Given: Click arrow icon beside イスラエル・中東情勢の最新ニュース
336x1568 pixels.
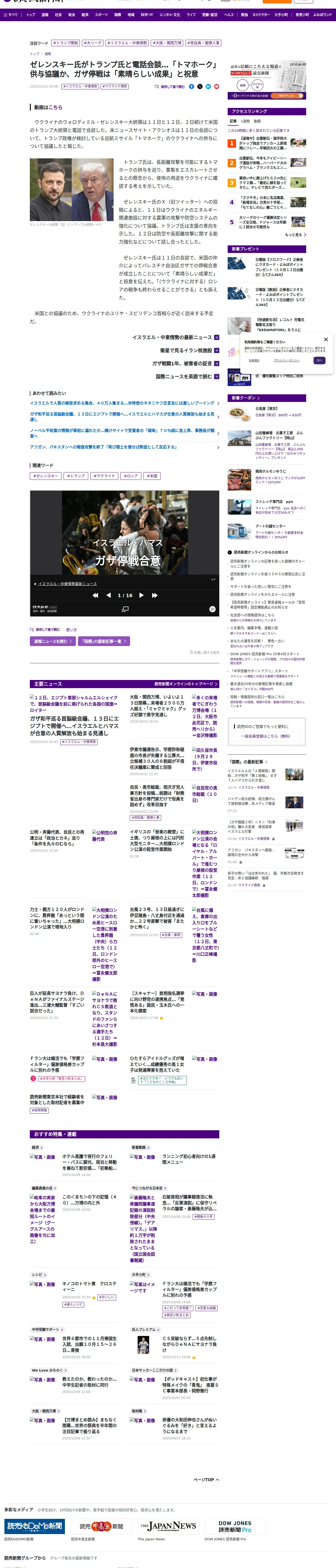Looking at the screenshot, I should 216,337.
